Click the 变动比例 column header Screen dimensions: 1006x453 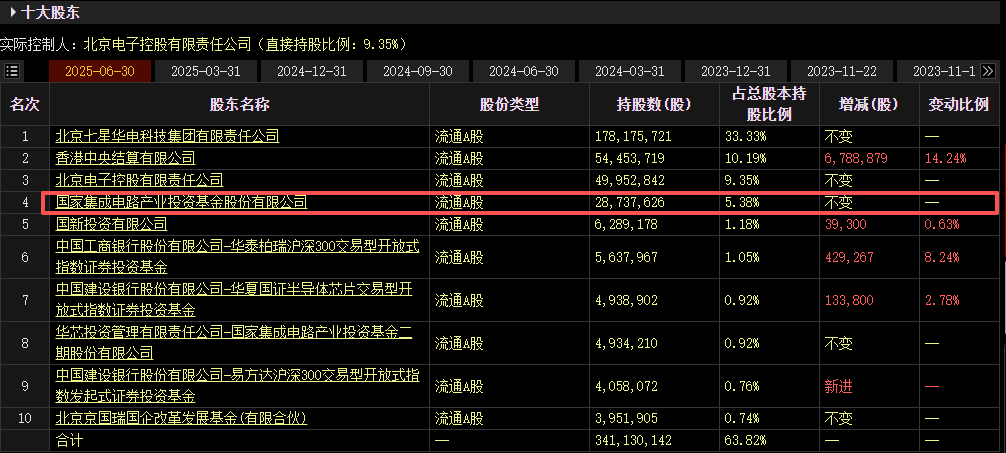[x=959, y=105]
